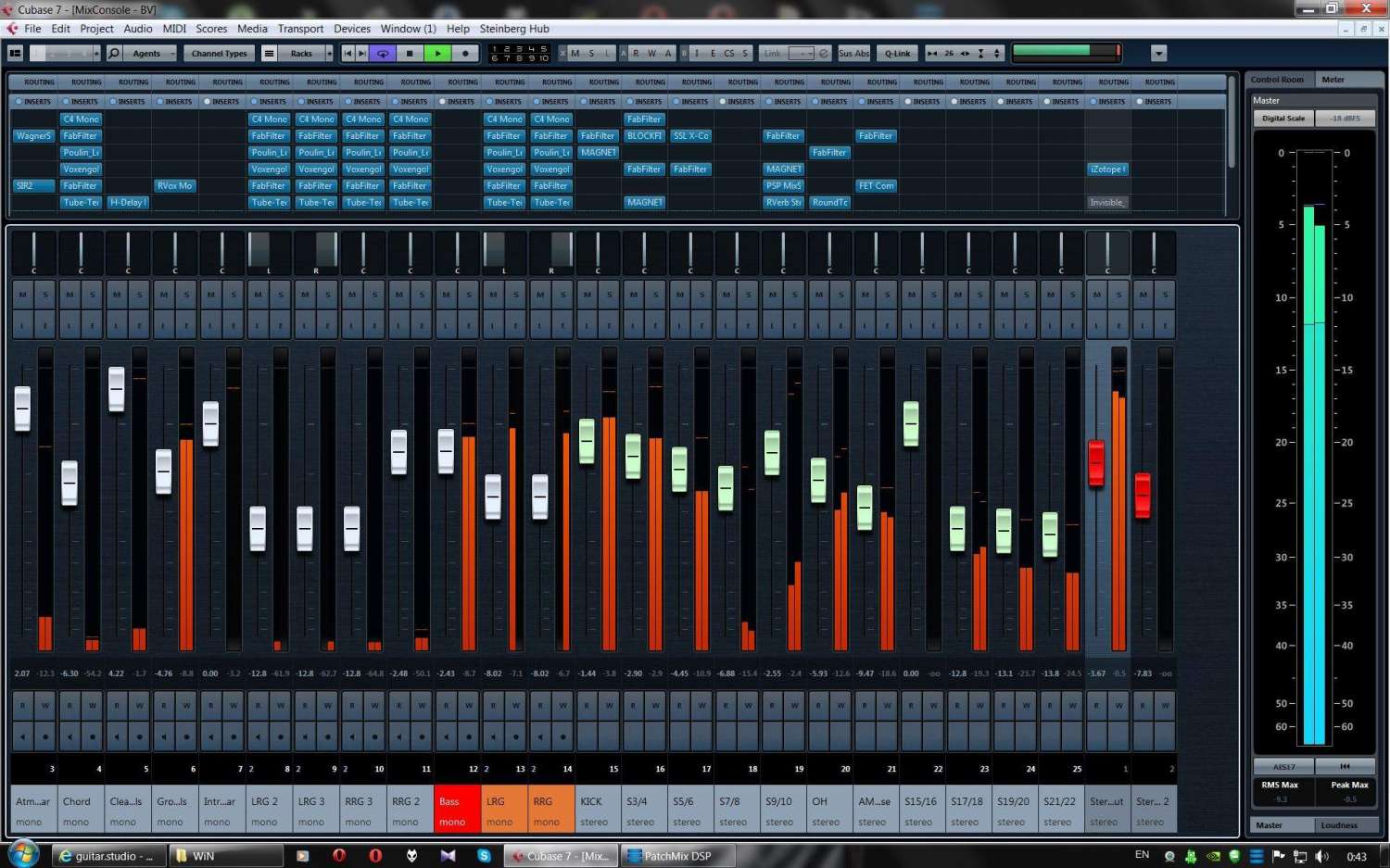This screenshot has height=868, width=1390.
Task: Click the Atm...ar channel fader handle
Action: [x=22, y=409]
